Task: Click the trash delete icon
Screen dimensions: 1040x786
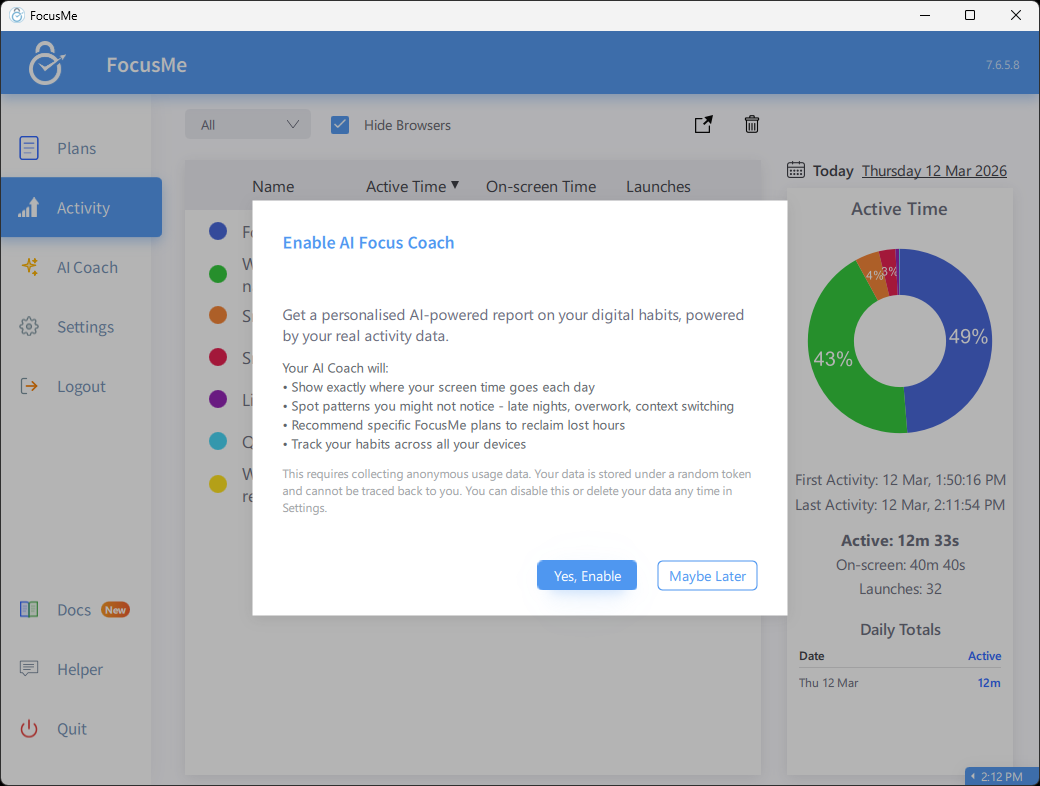Action: 751,124
